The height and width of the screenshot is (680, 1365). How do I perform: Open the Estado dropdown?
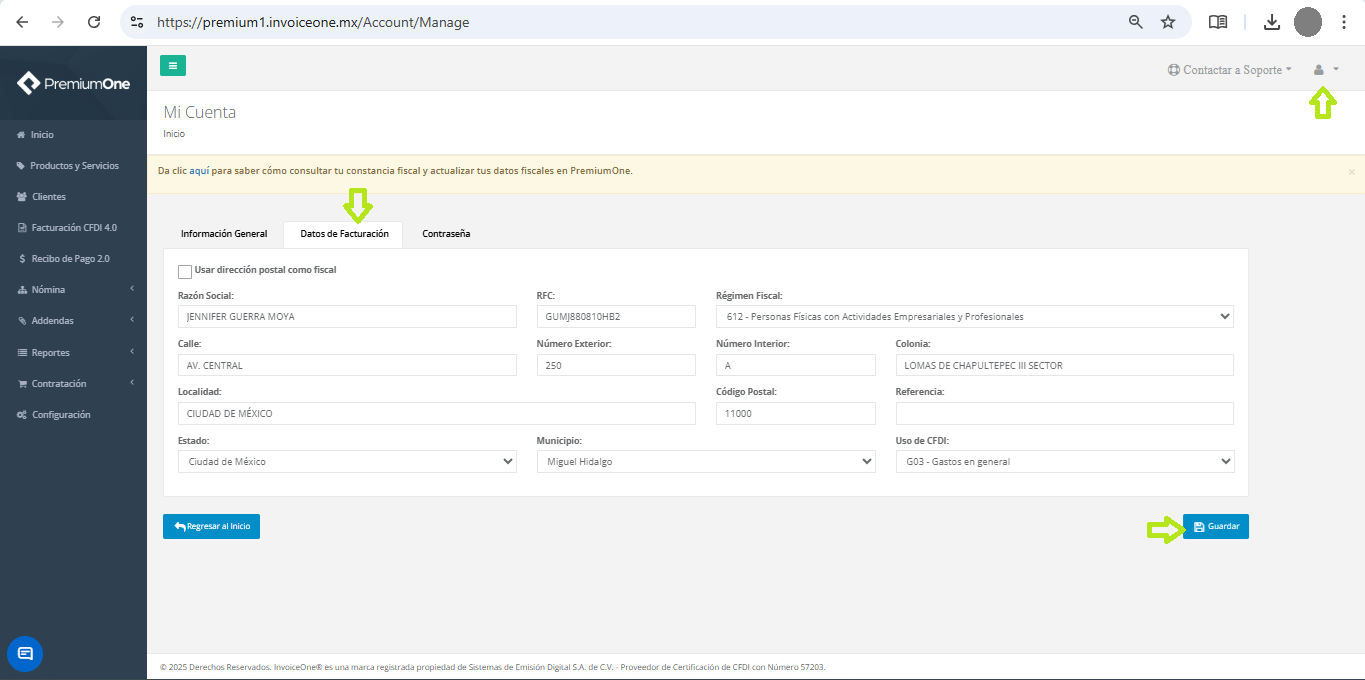click(x=347, y=462)
